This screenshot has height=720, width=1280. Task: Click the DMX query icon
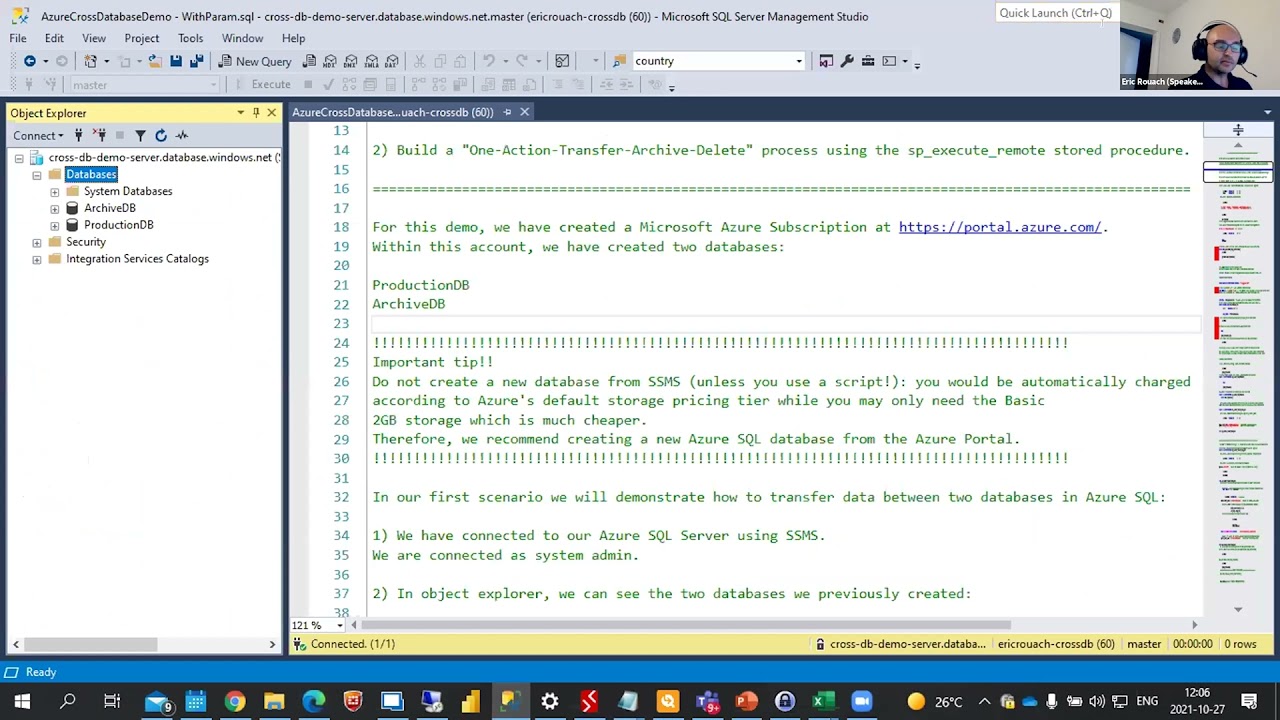(351, 61)
